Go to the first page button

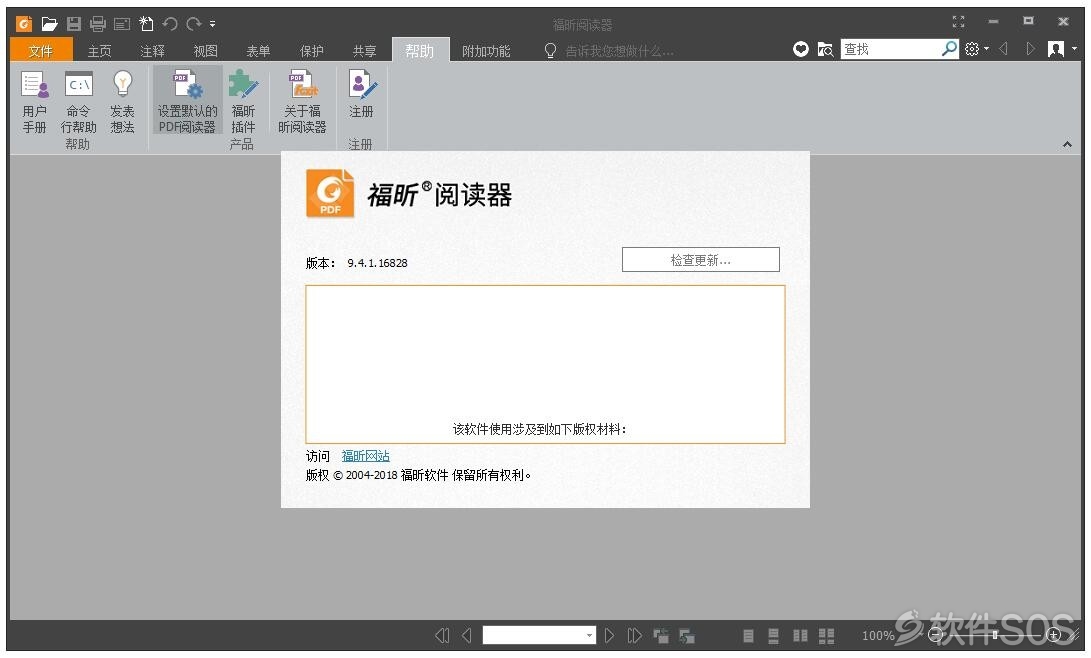(x=443, y=636)
